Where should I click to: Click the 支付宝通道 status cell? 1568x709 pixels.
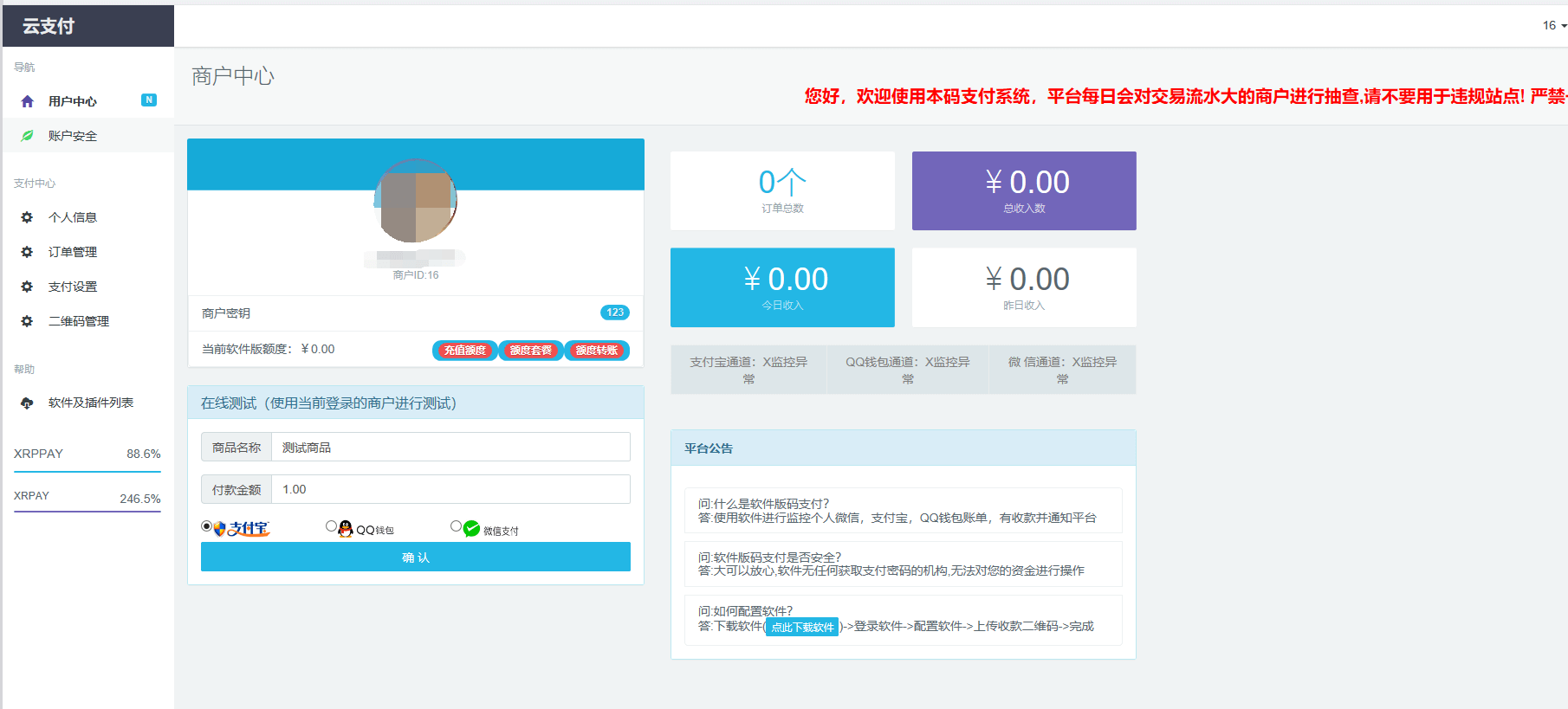point(748,370)
